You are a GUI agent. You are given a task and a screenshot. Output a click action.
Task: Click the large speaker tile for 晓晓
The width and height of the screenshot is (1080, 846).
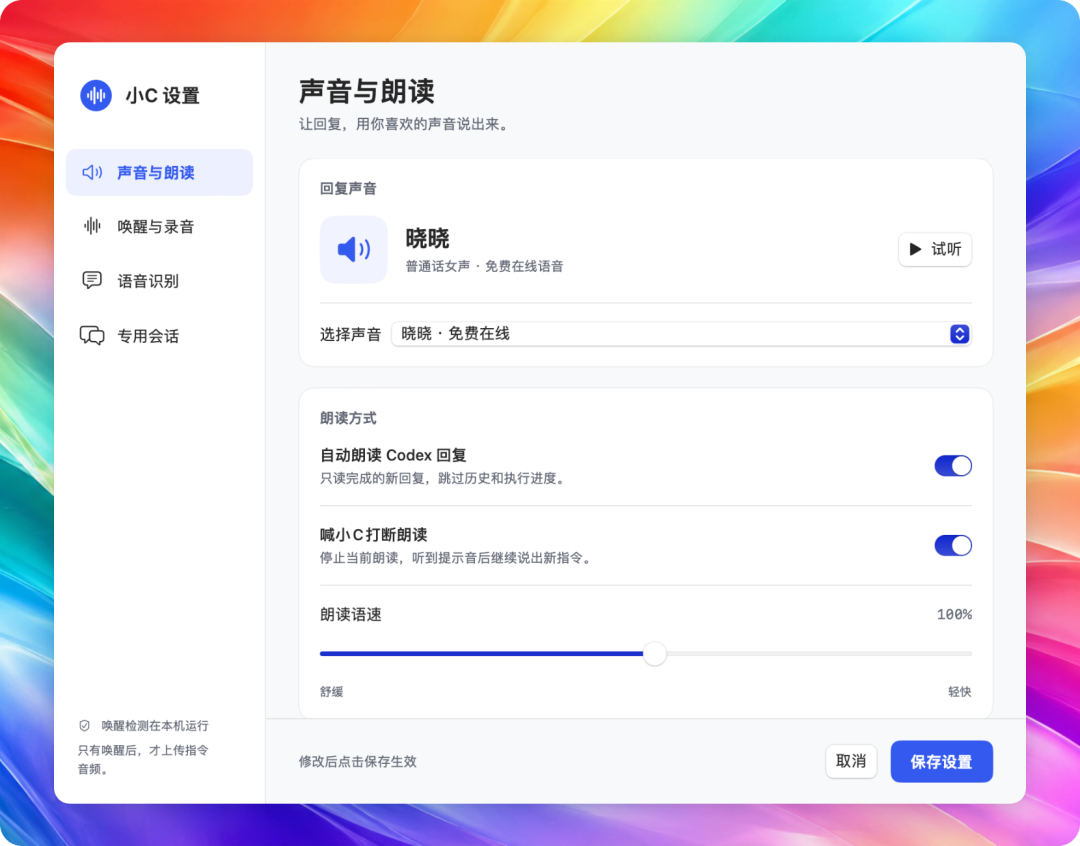pyautogui.click(x=353, y=249)
